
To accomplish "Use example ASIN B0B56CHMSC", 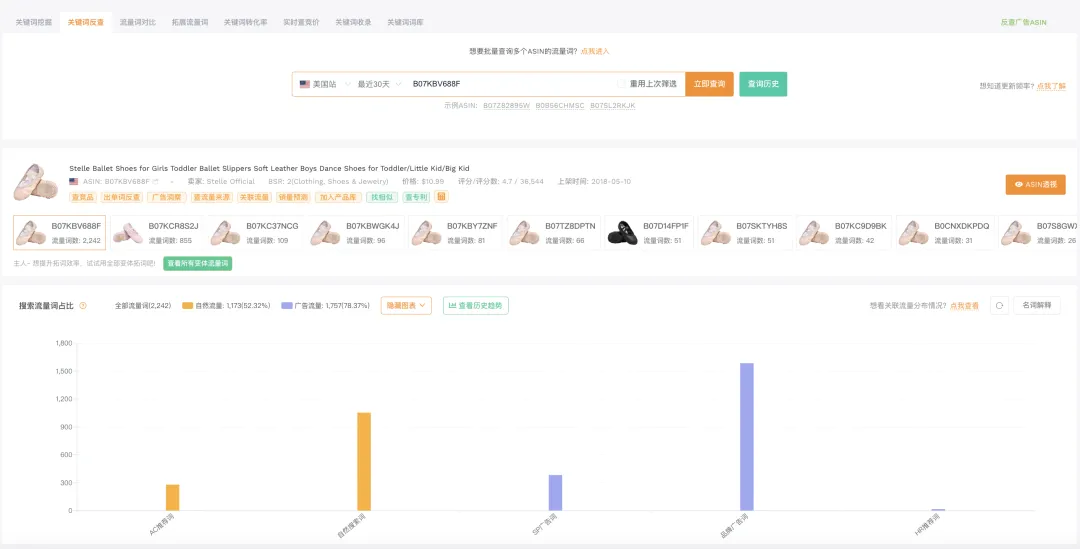I will point(560,105).
